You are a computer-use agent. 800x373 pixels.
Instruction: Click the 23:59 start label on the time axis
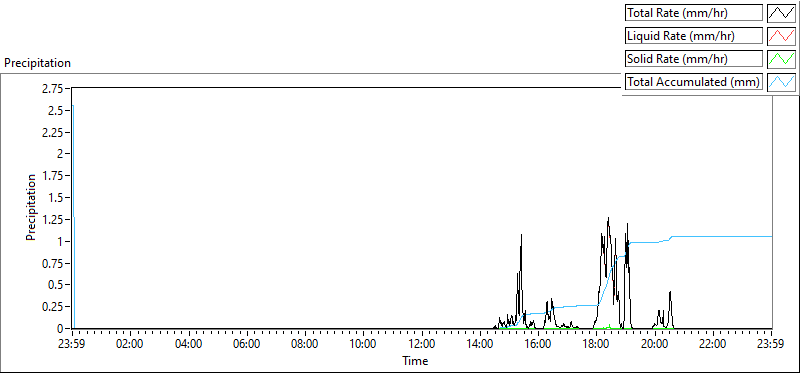click(x=72, y=343)
